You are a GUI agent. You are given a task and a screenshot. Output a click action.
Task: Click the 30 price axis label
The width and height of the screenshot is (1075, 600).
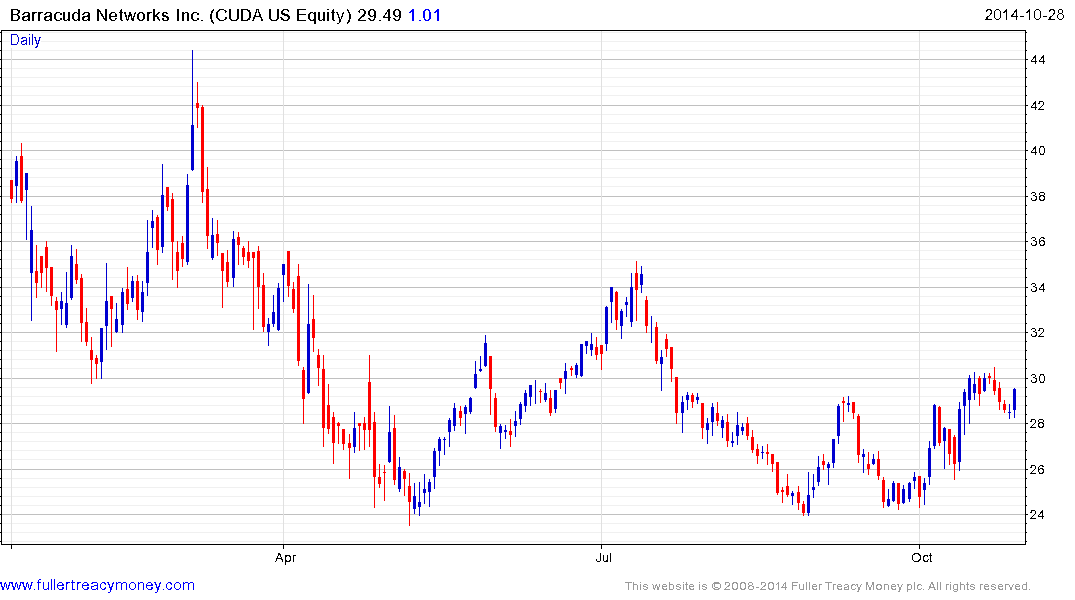click(1038, 379)
